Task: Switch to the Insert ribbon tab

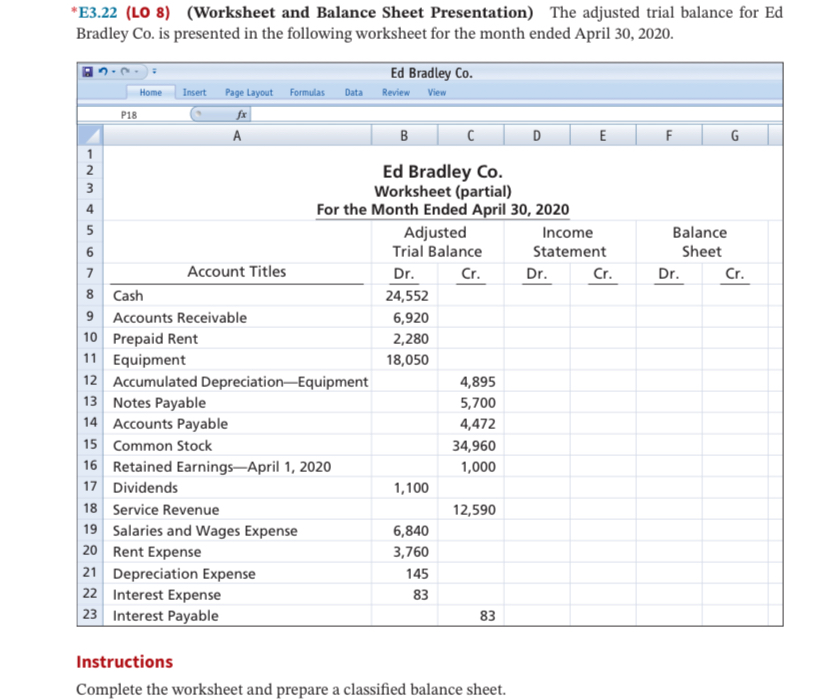Action: click(193, 92)
